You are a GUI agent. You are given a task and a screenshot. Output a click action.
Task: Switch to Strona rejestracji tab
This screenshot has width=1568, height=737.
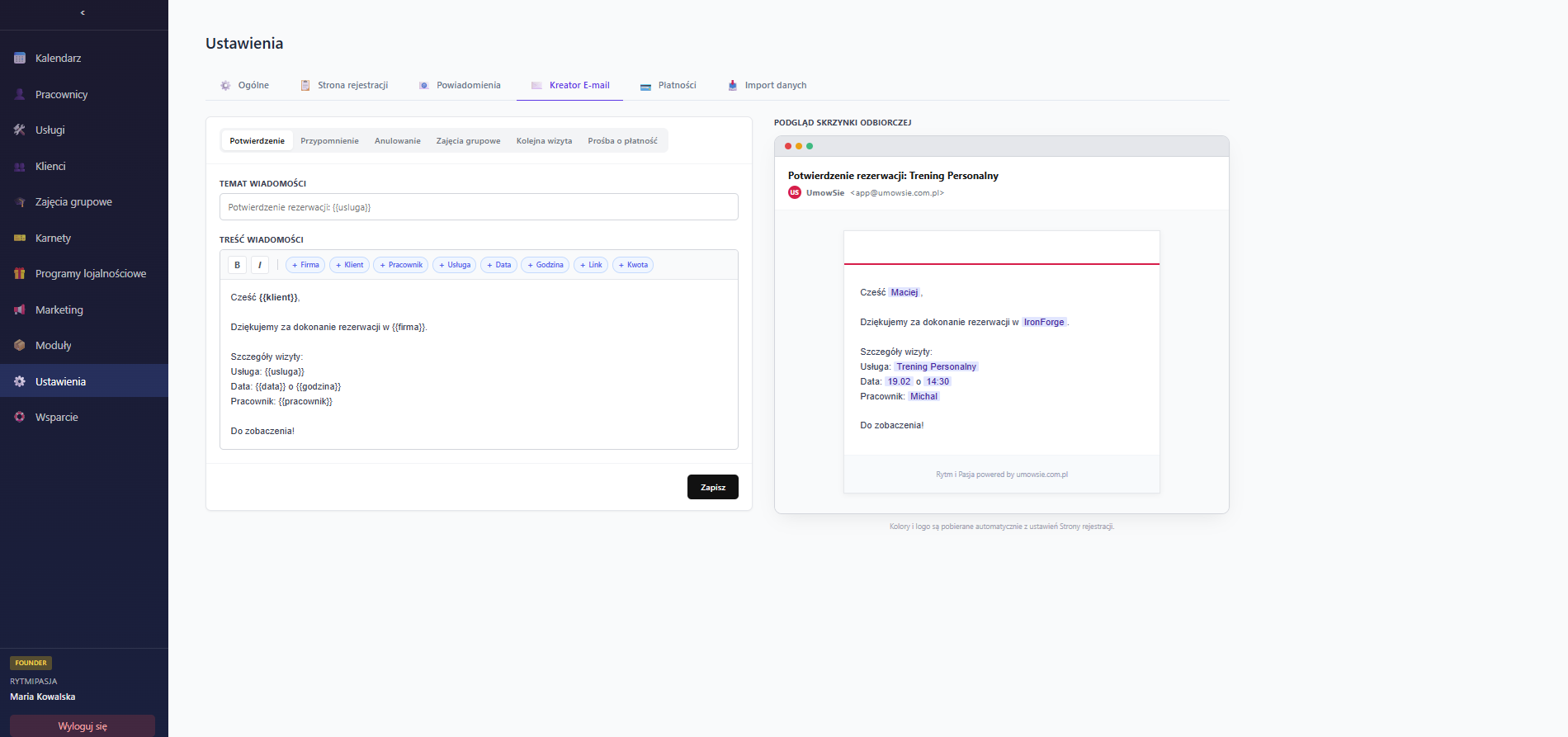[x=344, y=85]
